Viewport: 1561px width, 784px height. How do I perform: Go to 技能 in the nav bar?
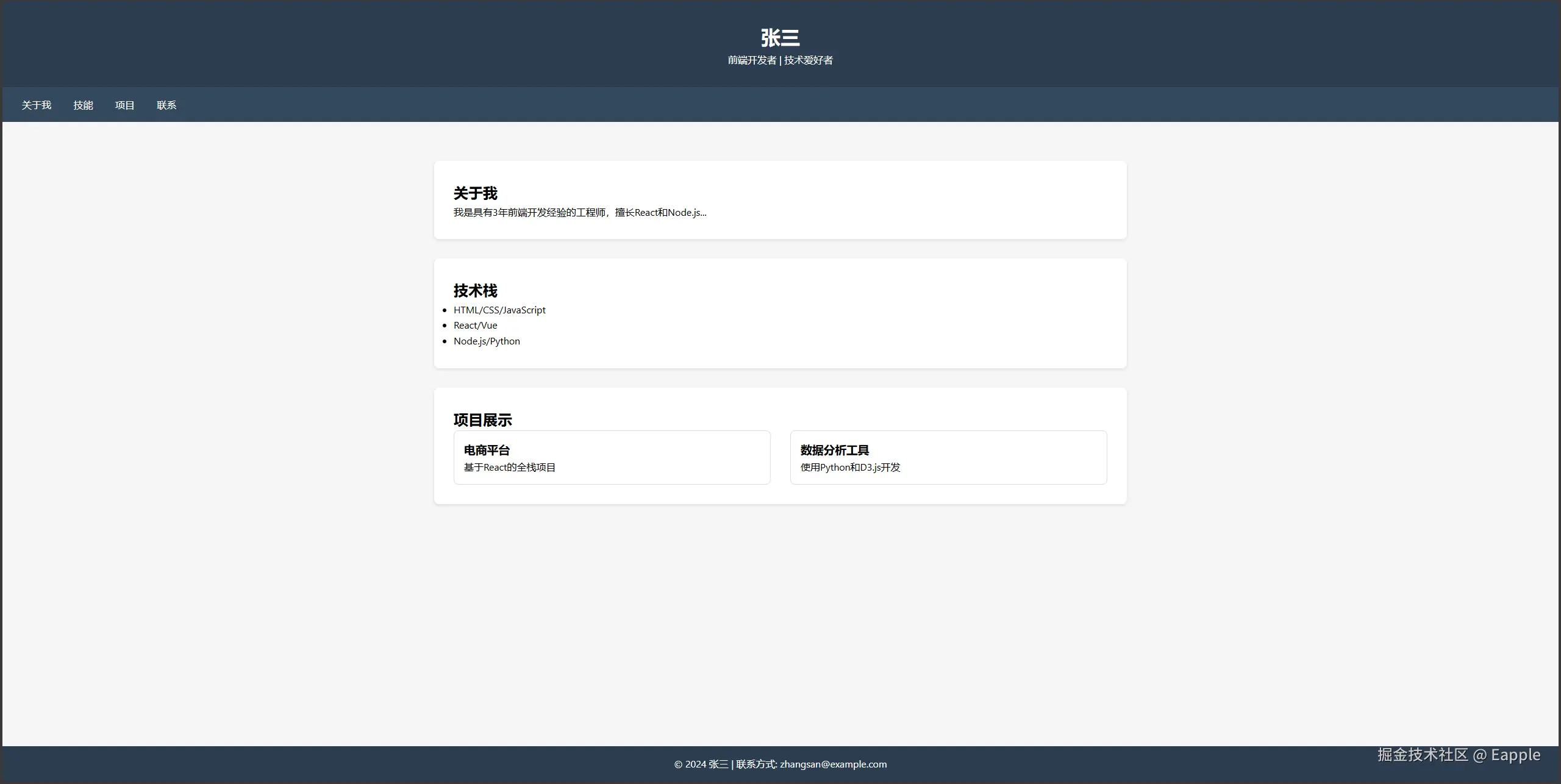tap(83, 105)
